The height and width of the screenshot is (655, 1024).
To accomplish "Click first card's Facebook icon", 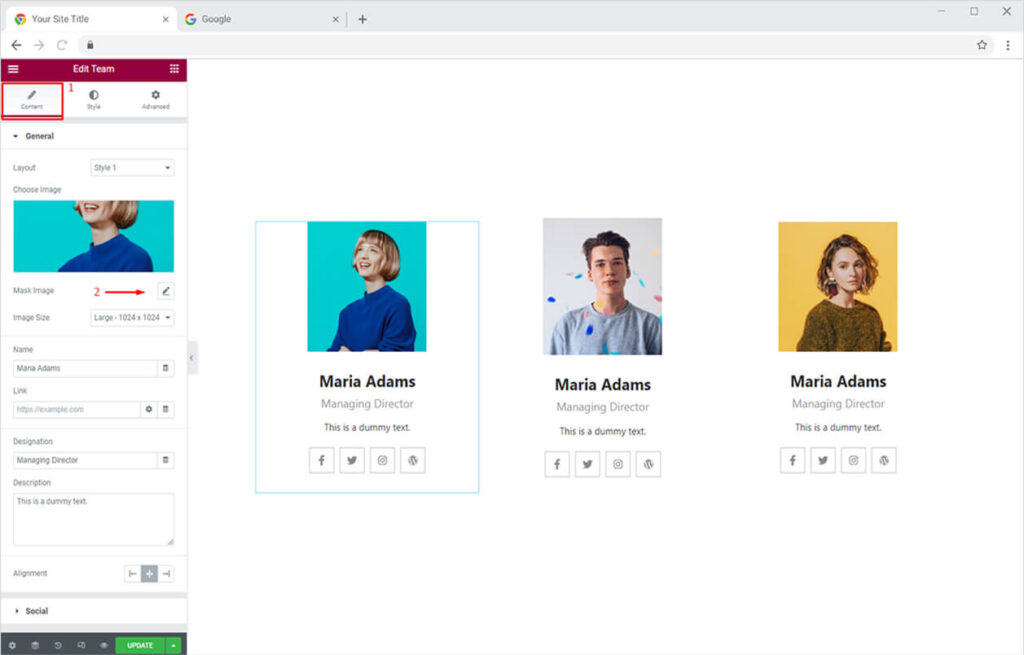I will 321,460.
